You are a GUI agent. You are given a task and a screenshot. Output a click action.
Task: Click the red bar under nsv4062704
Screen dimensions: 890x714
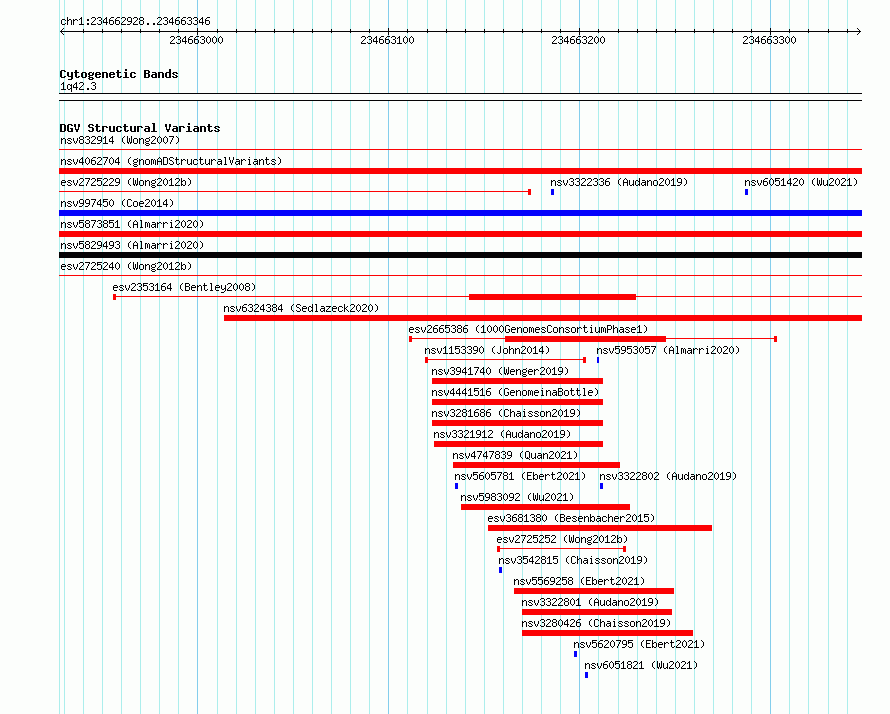click(x=460, y=171)
